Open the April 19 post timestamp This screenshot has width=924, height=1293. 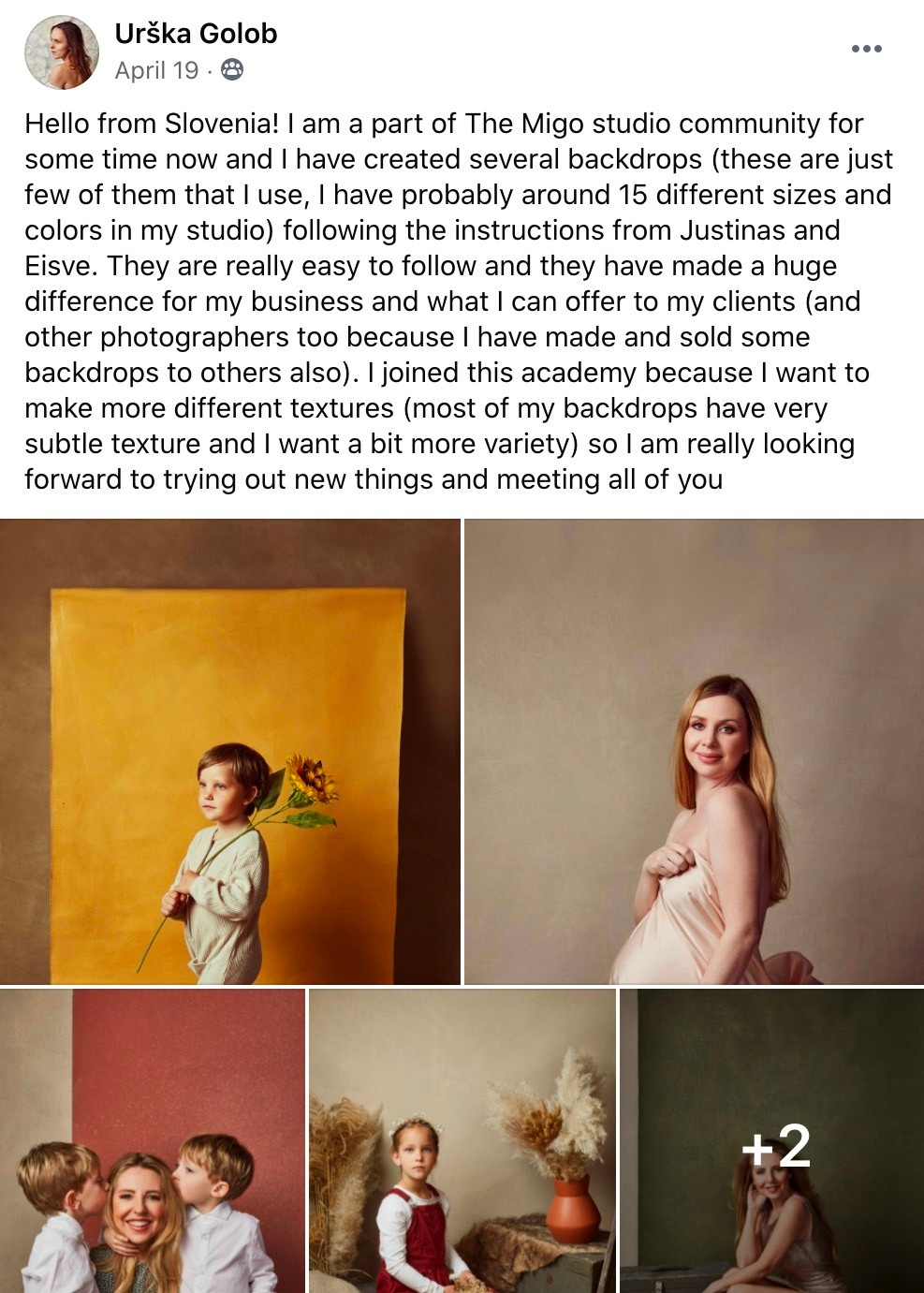156,70
